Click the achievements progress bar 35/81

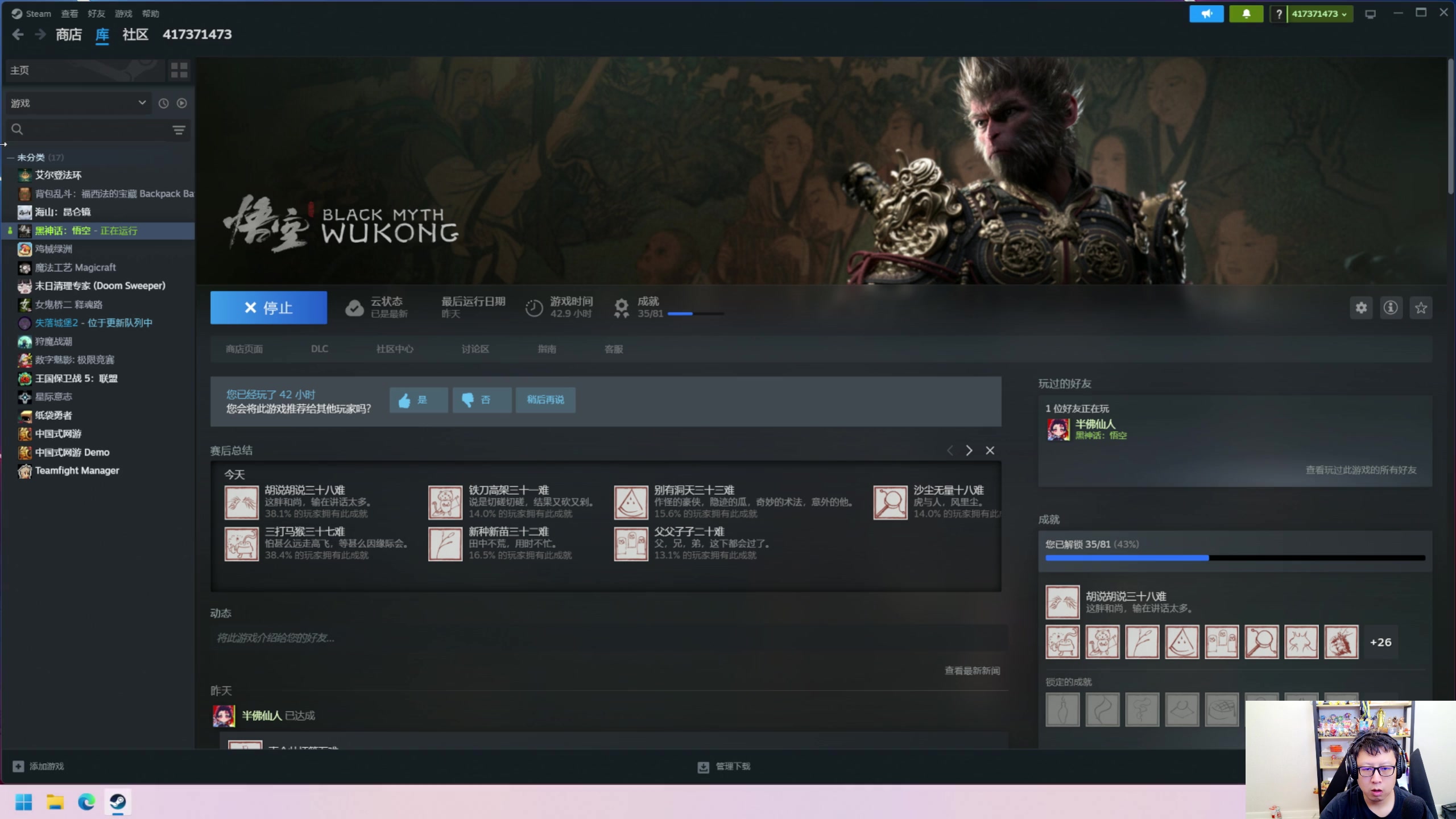[696, 314]
